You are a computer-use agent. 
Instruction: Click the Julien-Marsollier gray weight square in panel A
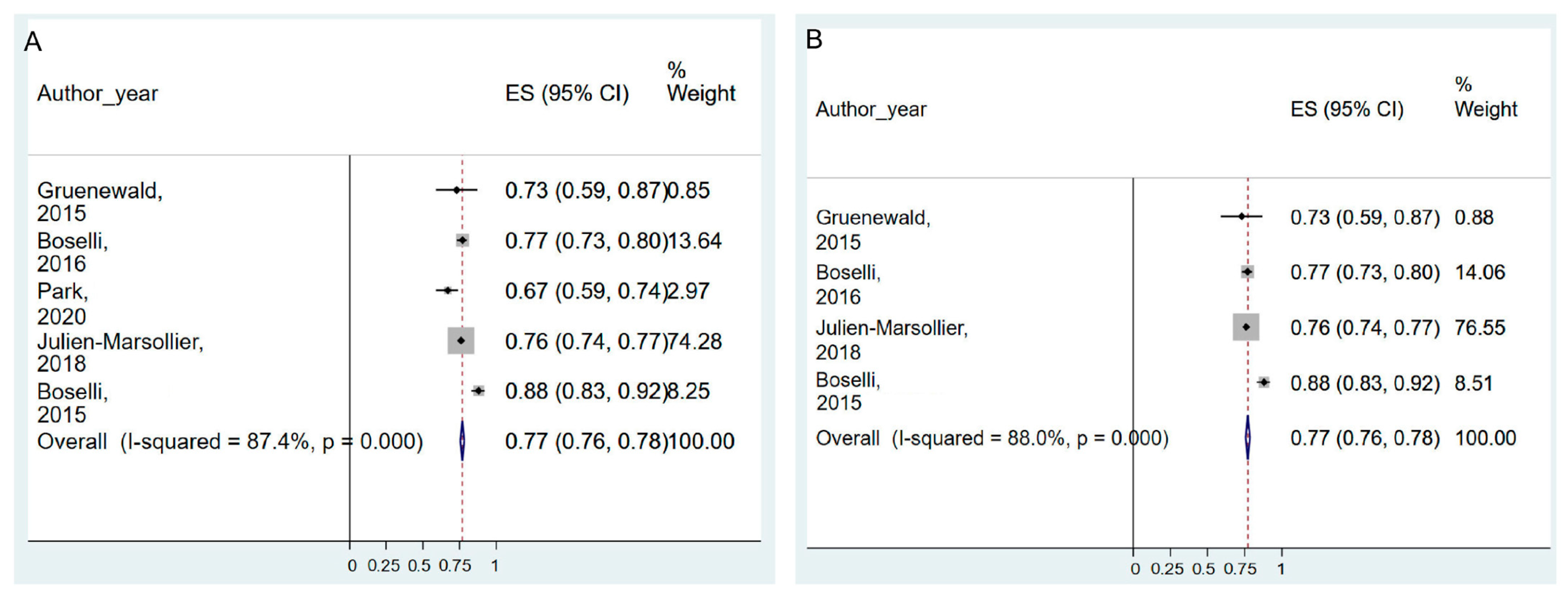tap(461, 340)
